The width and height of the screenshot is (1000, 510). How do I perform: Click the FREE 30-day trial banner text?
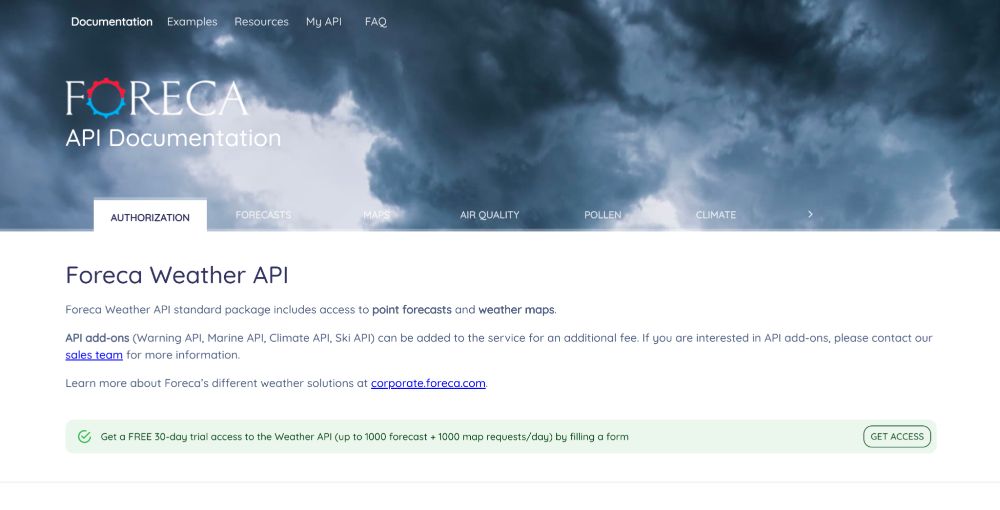364,437
